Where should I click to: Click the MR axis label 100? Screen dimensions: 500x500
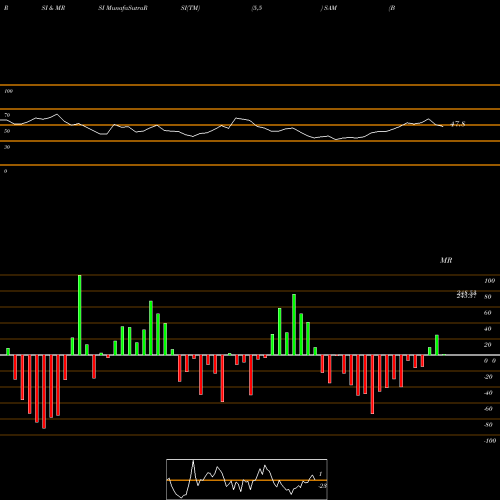click(x=489, y=281)
